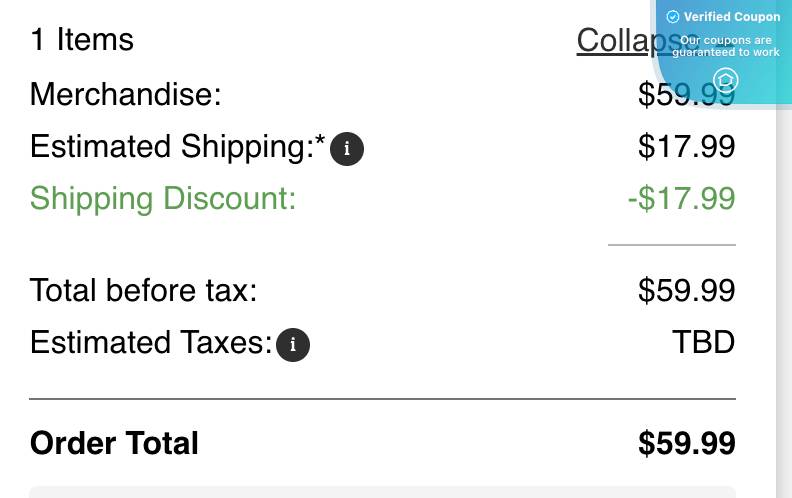This screenshot has height=498, width=792.
Task: Click the 'Estimated Taxes:' label text
Action: click(x=151, y=342)
